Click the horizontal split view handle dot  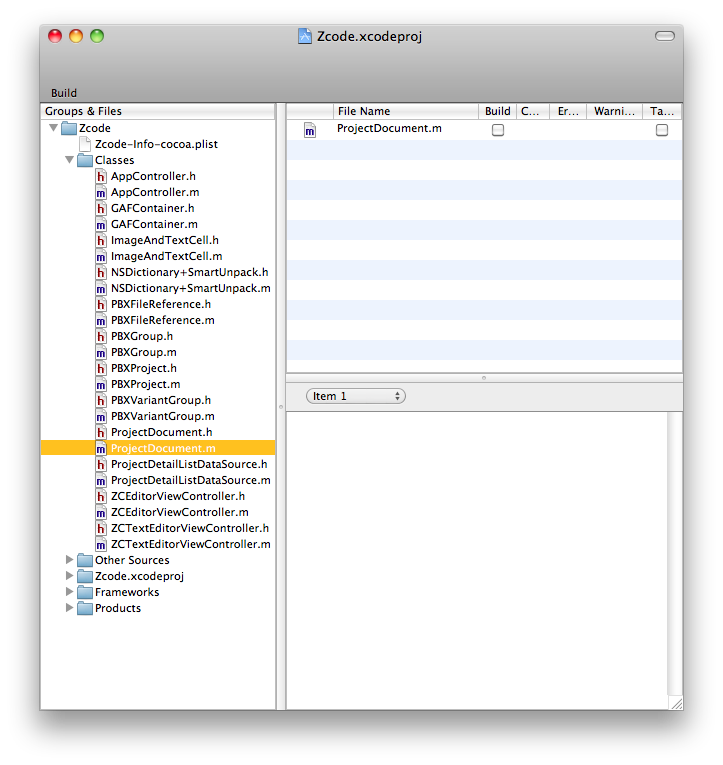coord(483,378)
